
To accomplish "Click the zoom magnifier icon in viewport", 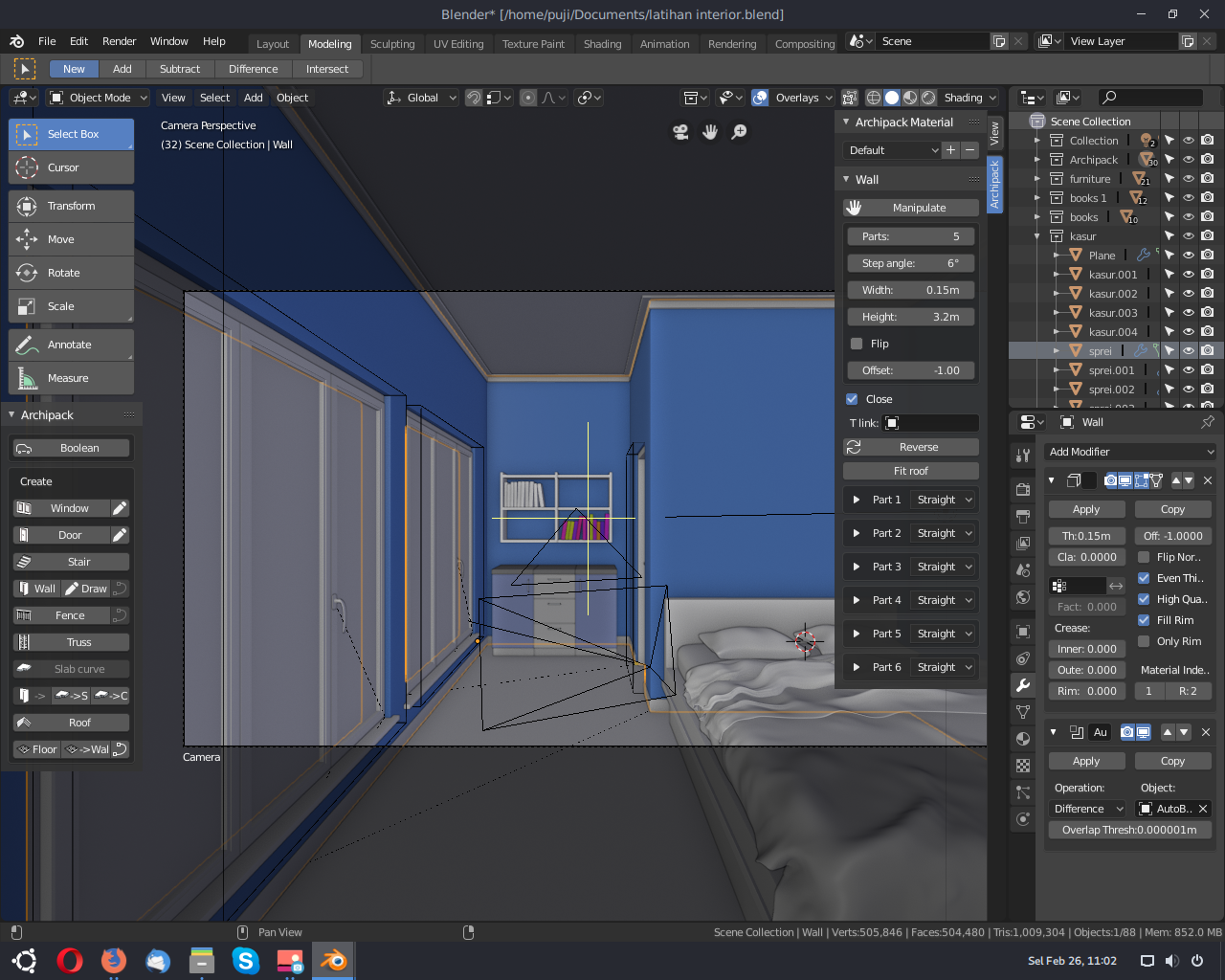I will [x=739, y=132].
